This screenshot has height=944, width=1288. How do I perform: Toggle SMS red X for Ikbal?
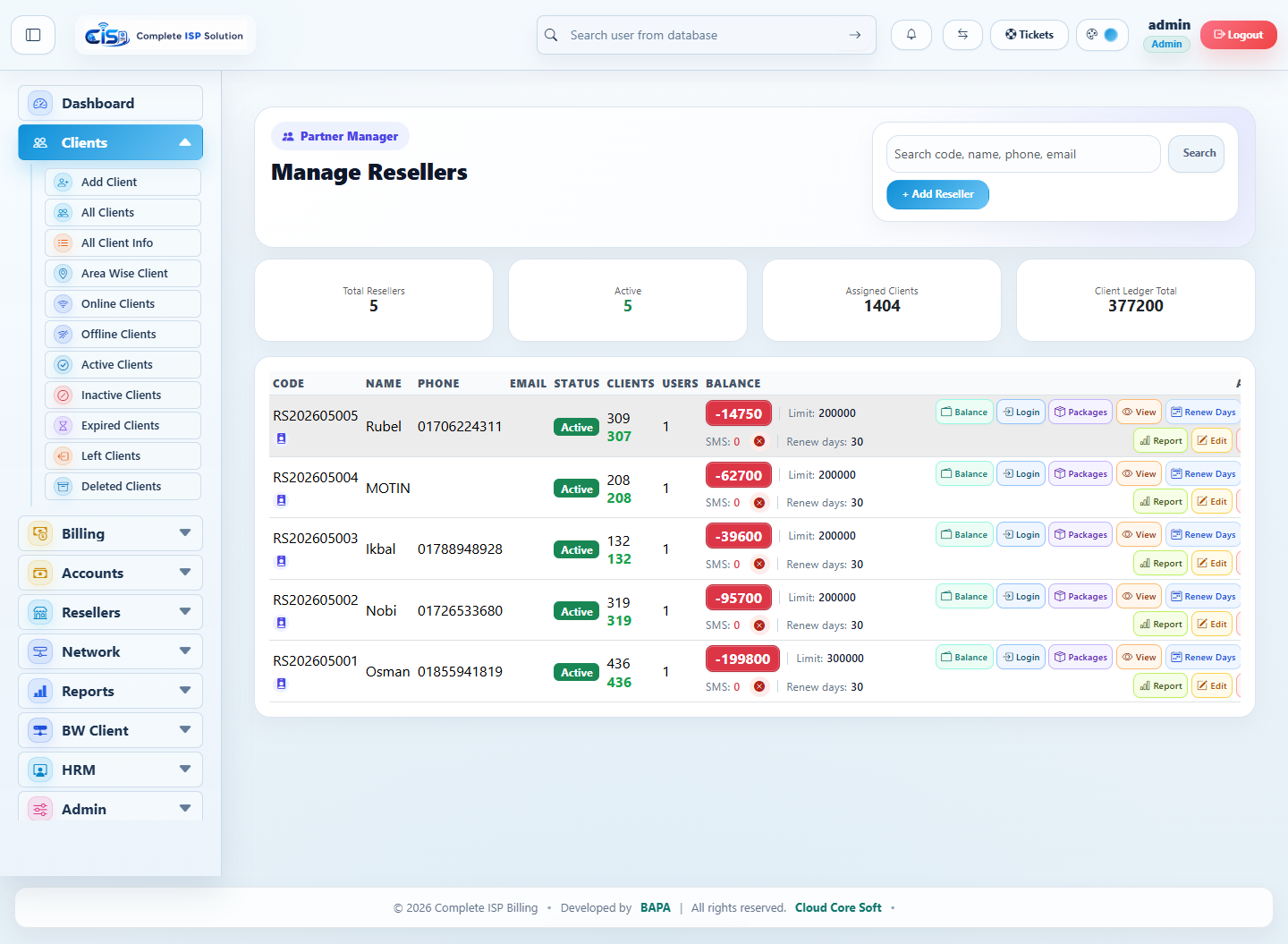[758, 565]
